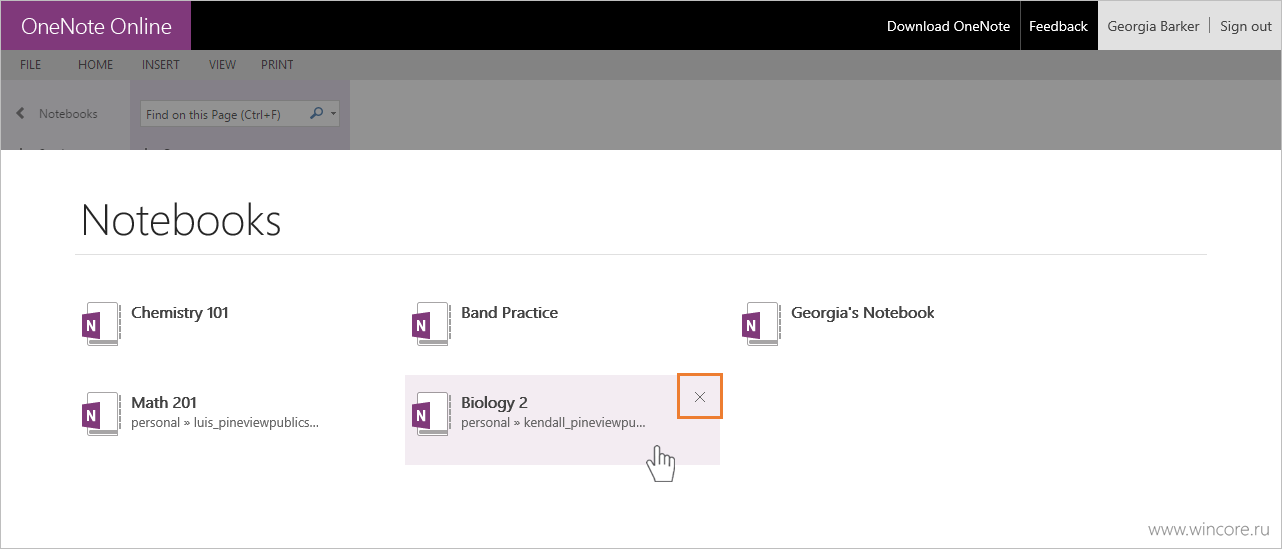The image size is (1282, 549).
Task: Select the VIEW tab
Action: [222, 65]
